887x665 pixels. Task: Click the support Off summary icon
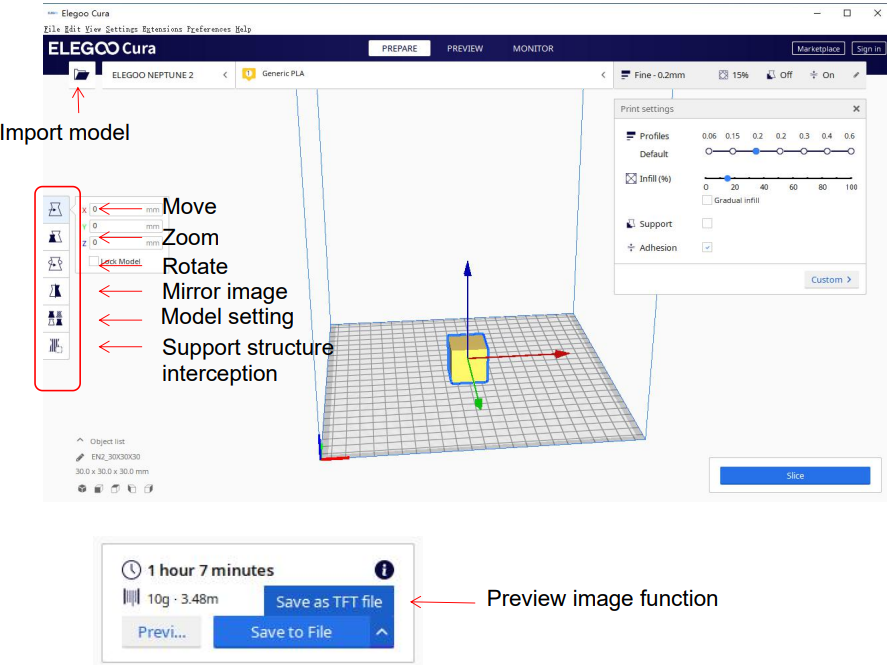(x=770, y=75)
